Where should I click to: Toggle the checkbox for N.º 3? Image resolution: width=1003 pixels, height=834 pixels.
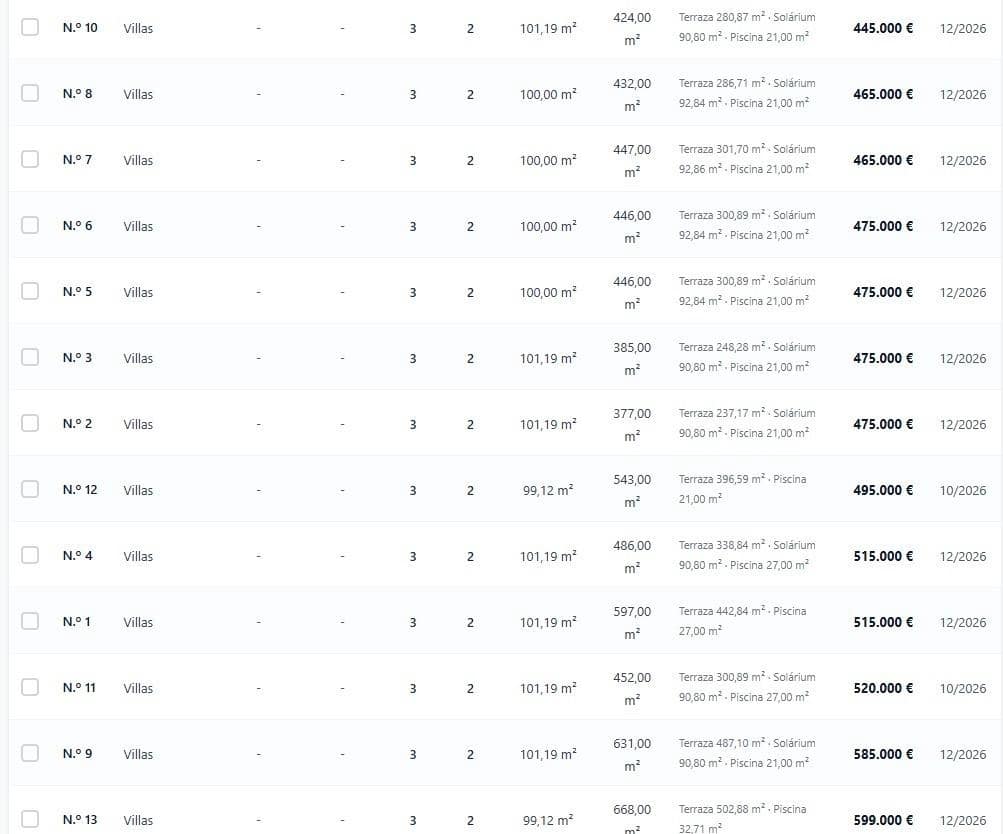coord(30,357)
